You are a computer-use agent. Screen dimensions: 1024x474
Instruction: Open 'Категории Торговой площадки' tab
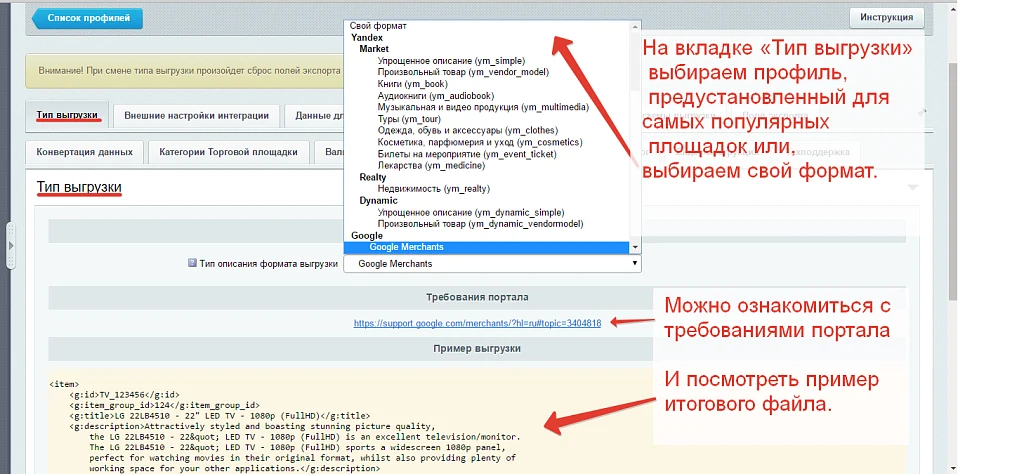[x=229, y=152]
